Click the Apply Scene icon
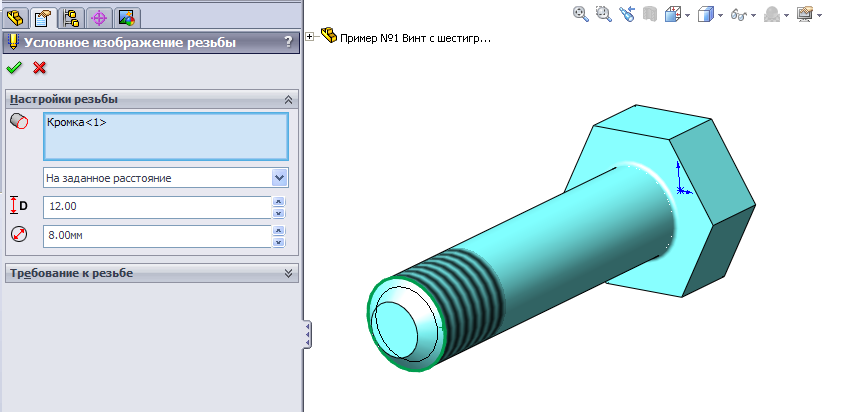 pos(772,15)
